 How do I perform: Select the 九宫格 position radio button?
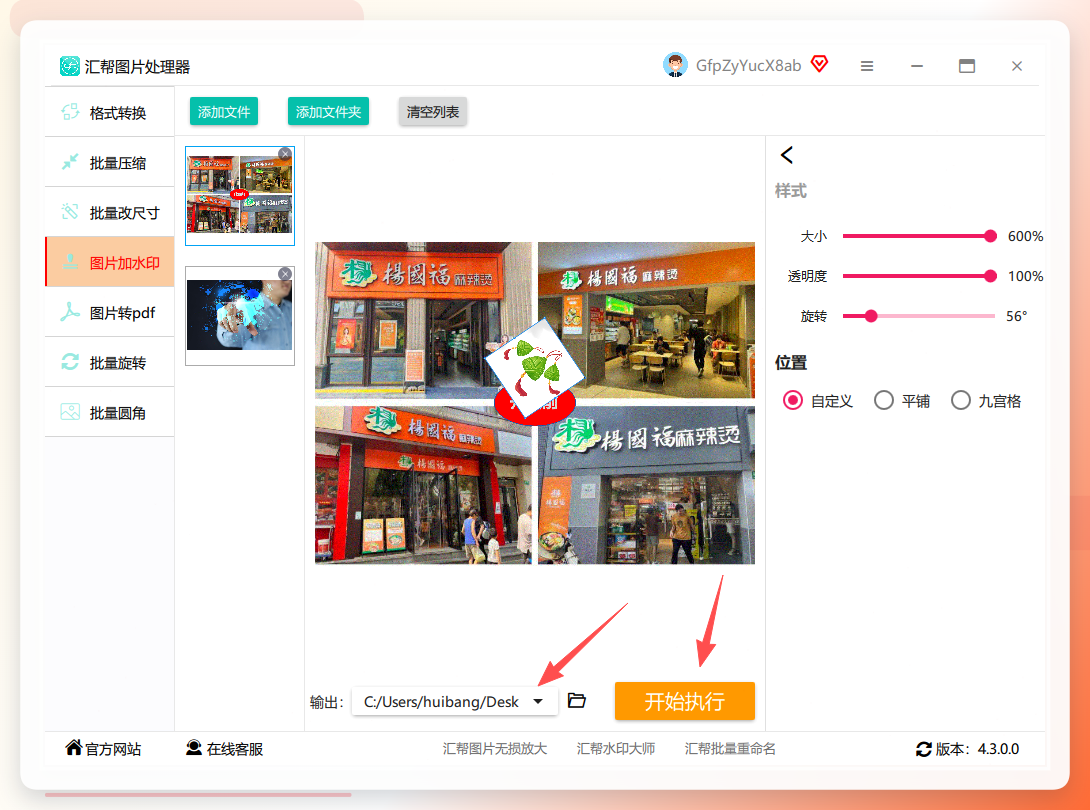tap(961, 400)
